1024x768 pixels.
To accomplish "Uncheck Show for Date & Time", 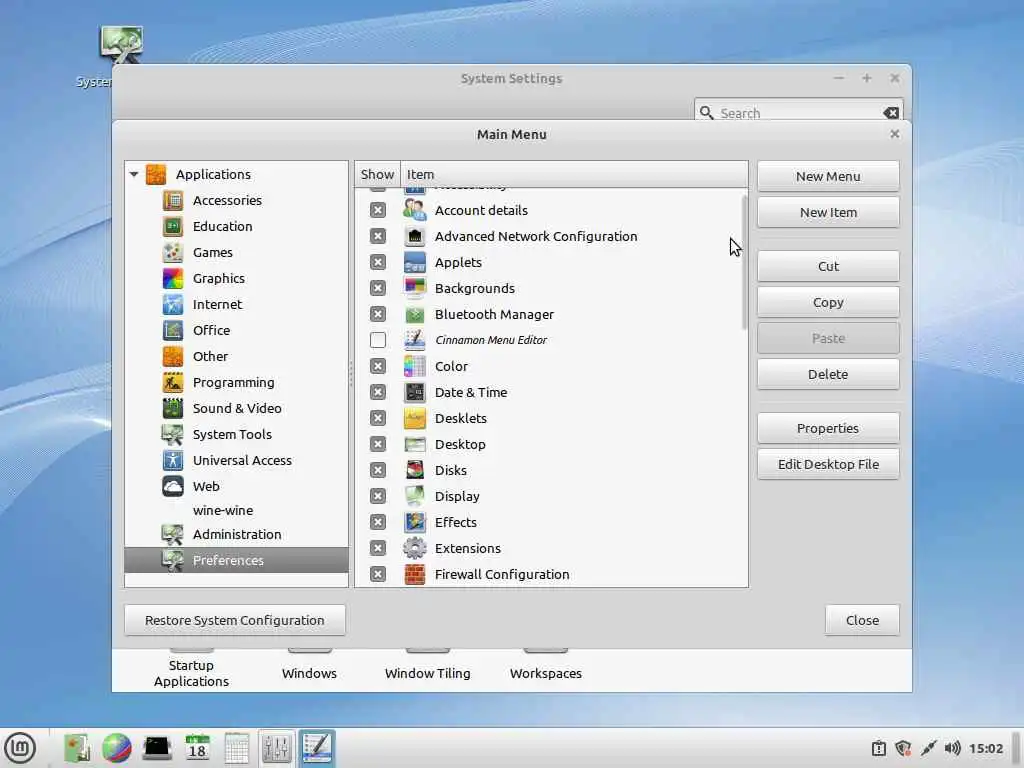I will (x=377, y=392).
